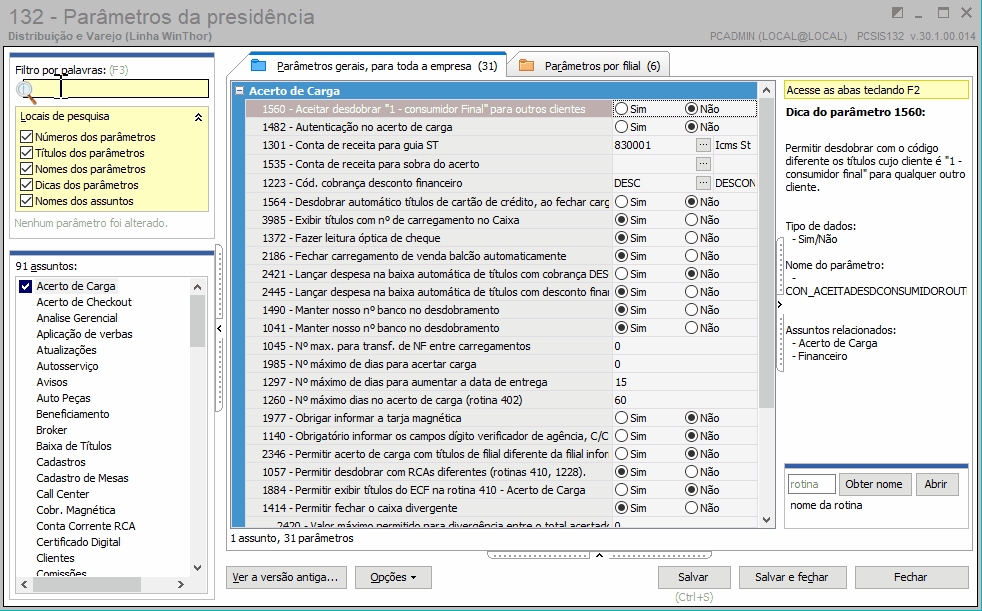Click Ver a versão antiga button
The width and height of the screenshot is (982, 611).
(x=285, y=577)
